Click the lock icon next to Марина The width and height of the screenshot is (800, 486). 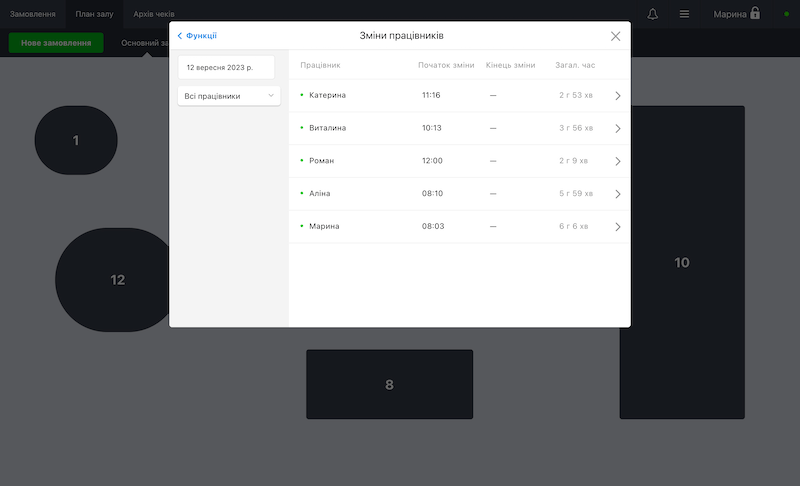pyautogui.click(x=755, y=14)
